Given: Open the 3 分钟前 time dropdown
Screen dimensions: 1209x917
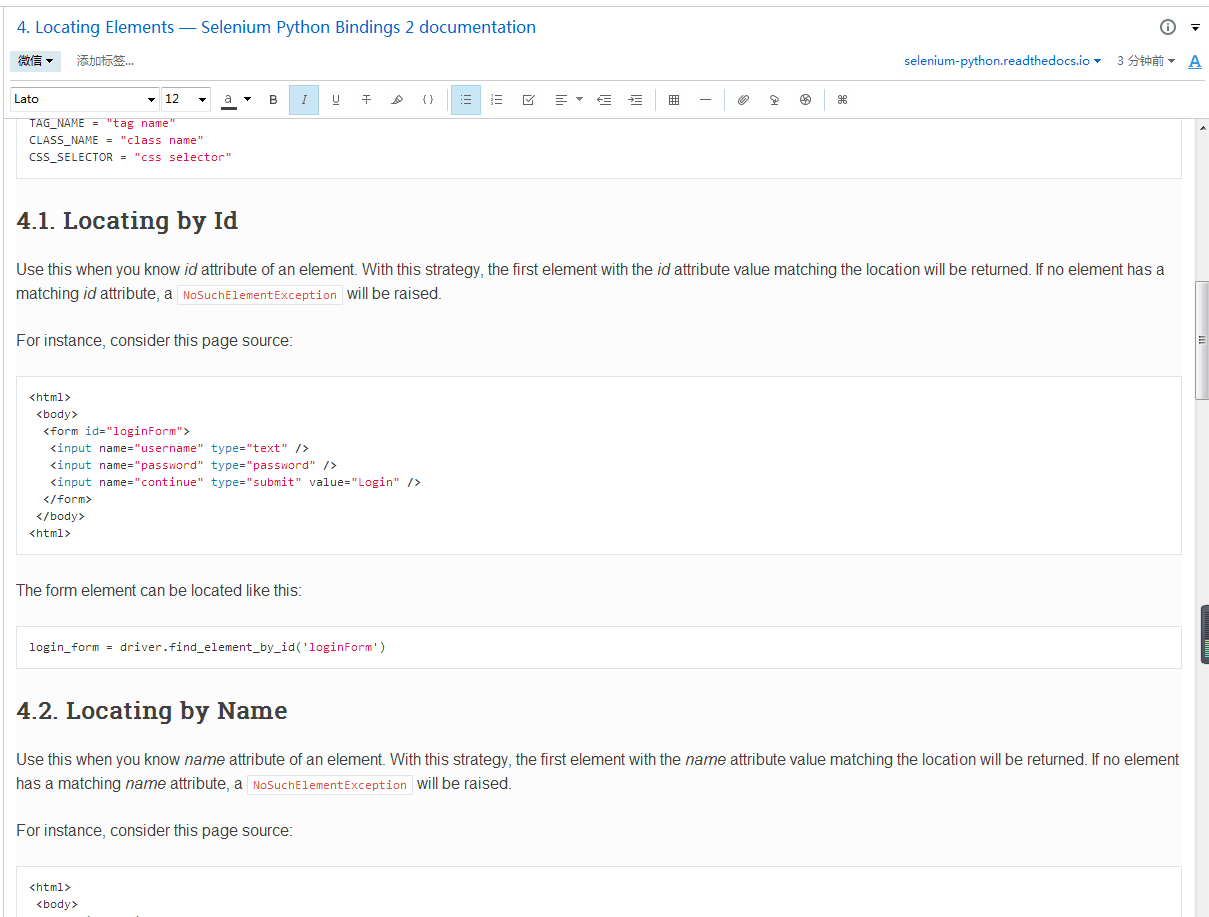Looking at the screenshot, I should click(1146, 61).
